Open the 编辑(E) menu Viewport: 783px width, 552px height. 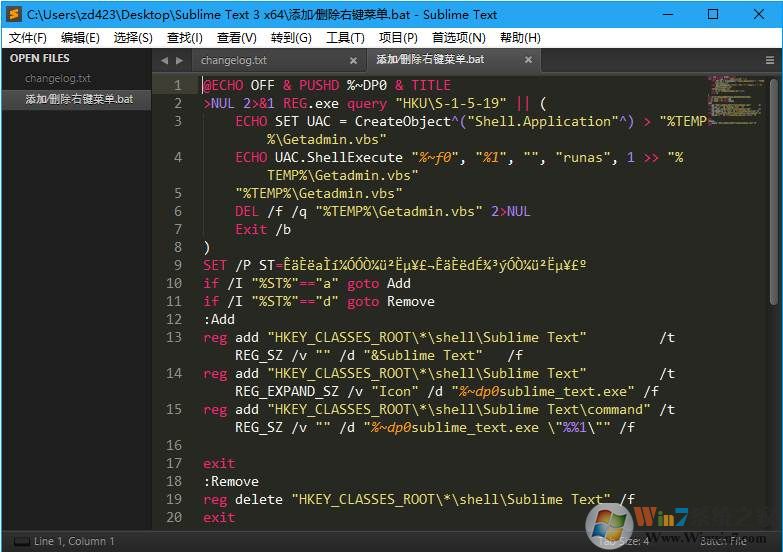pyautogui.click(x=80, y=37)
